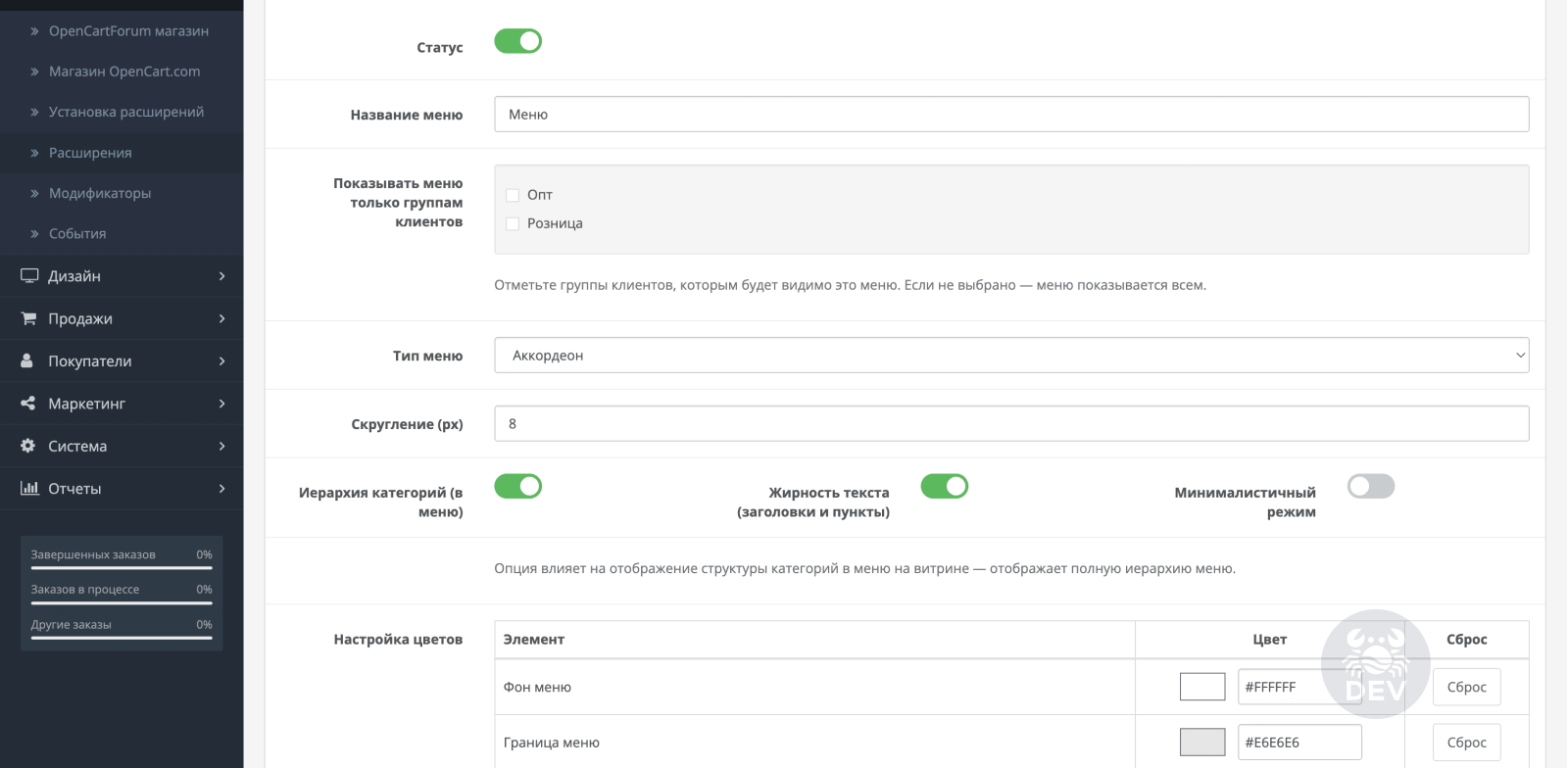Click the Показывать меню только группам клиентов label
The height and width of the screenshot is (768, 1568).
tap(398, 202)
